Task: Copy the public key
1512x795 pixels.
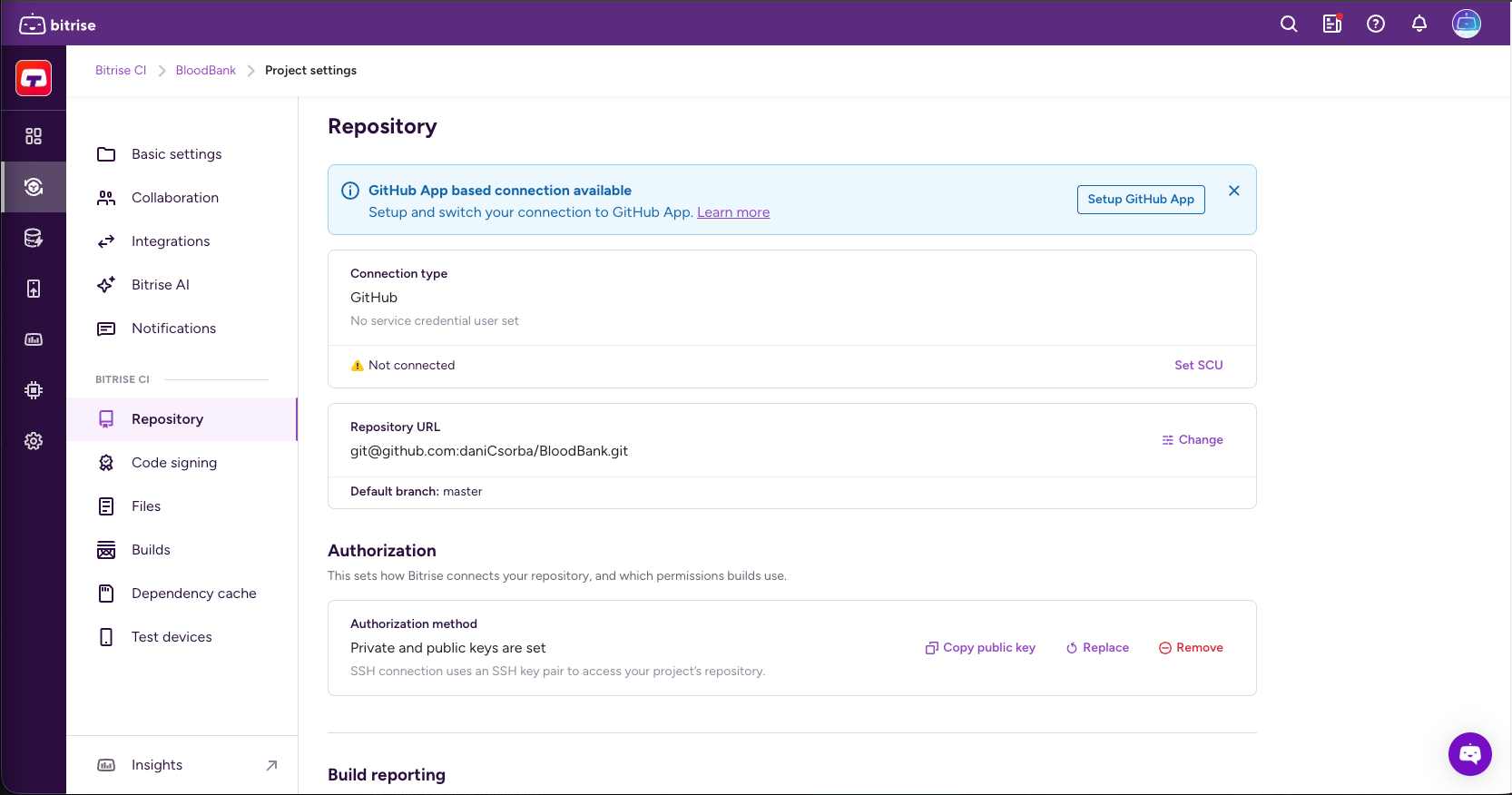Action: pos(980,648)
